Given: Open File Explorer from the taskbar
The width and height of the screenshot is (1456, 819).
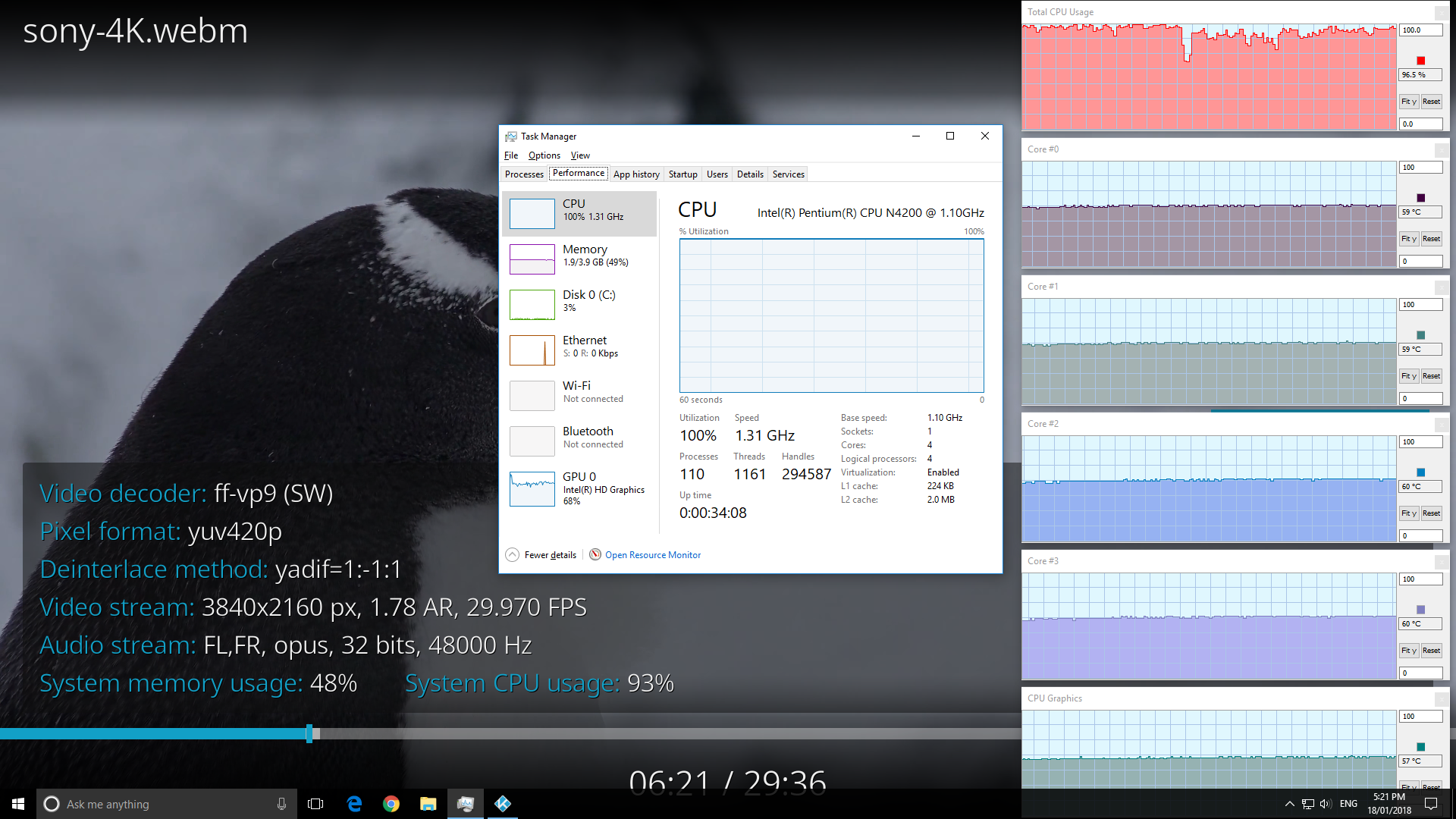Looking at the screenshot, I should pyautogui.click(x=428, y=804).
